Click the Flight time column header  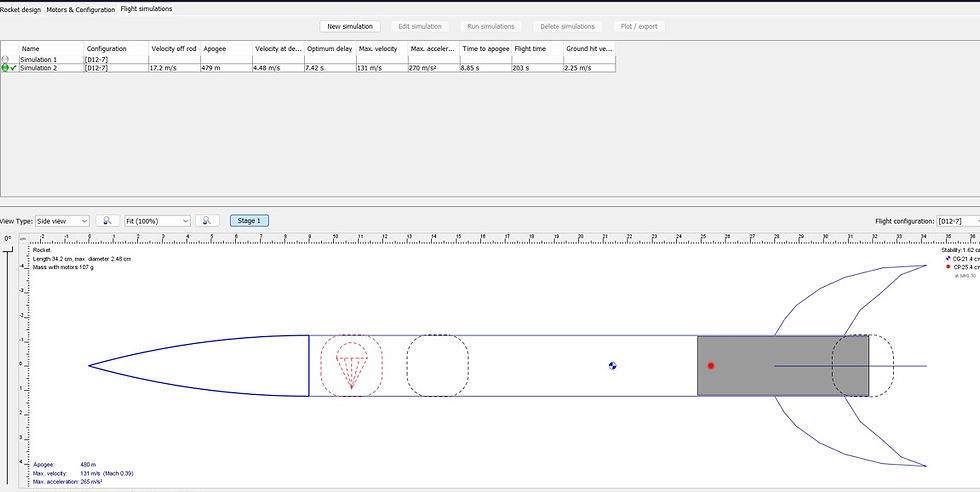[538, 48]
